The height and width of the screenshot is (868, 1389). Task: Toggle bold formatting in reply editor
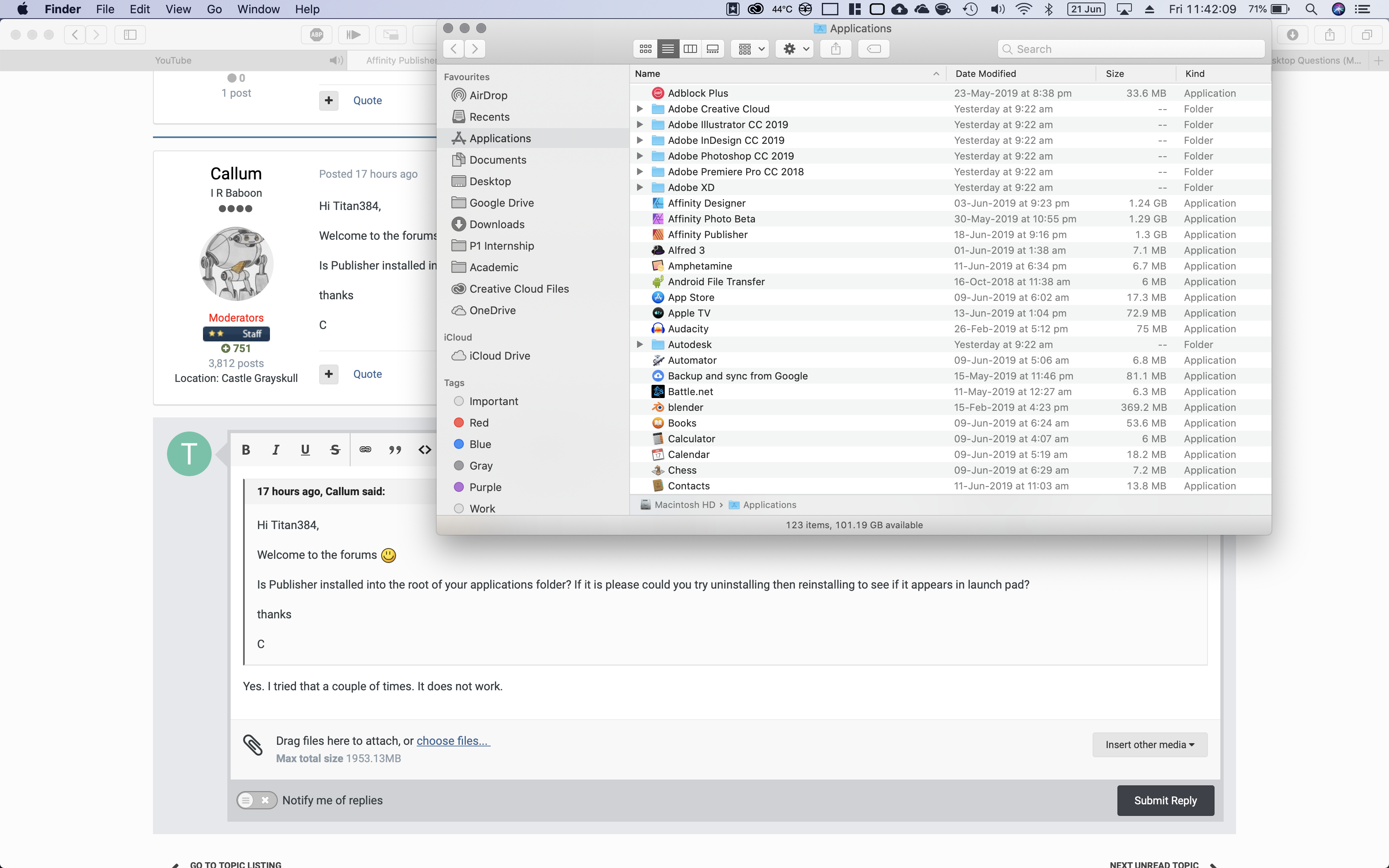coord(246,450)
